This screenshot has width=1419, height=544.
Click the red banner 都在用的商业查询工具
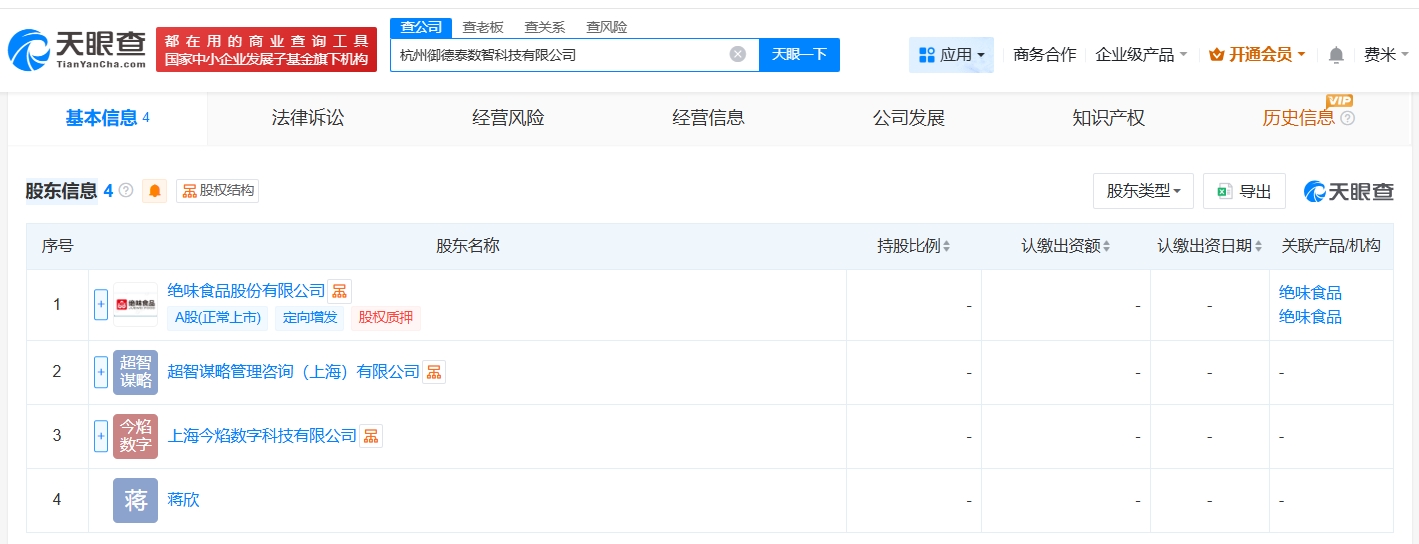coord(266,49)
